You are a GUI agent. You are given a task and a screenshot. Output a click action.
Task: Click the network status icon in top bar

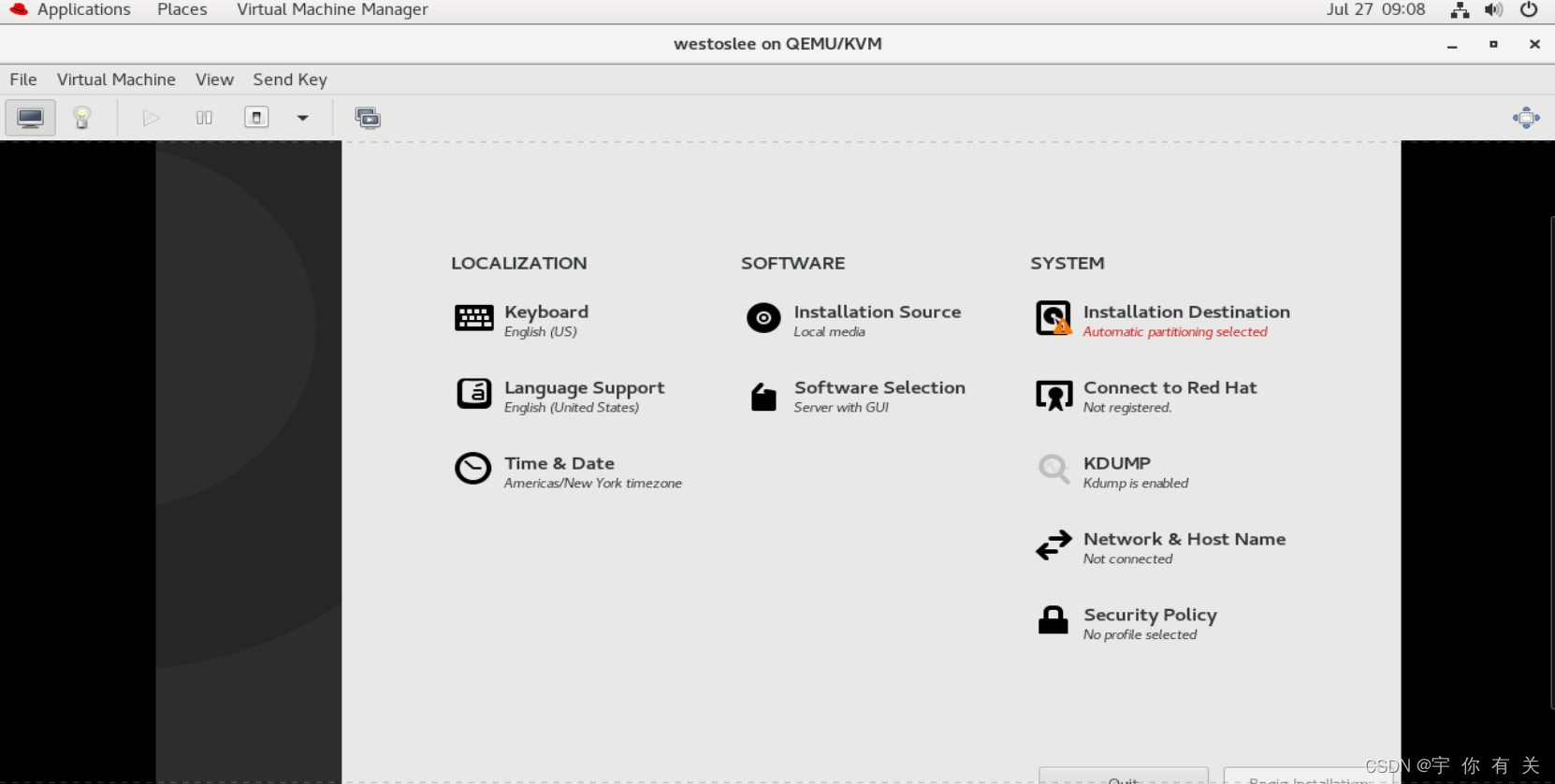(x=1460, y=10)
